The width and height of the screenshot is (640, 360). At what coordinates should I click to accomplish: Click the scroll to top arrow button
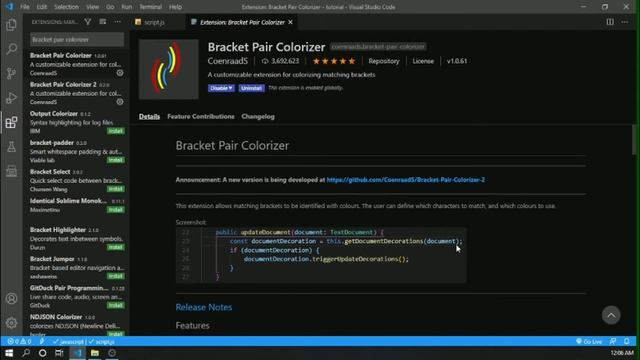click(611, 315)
